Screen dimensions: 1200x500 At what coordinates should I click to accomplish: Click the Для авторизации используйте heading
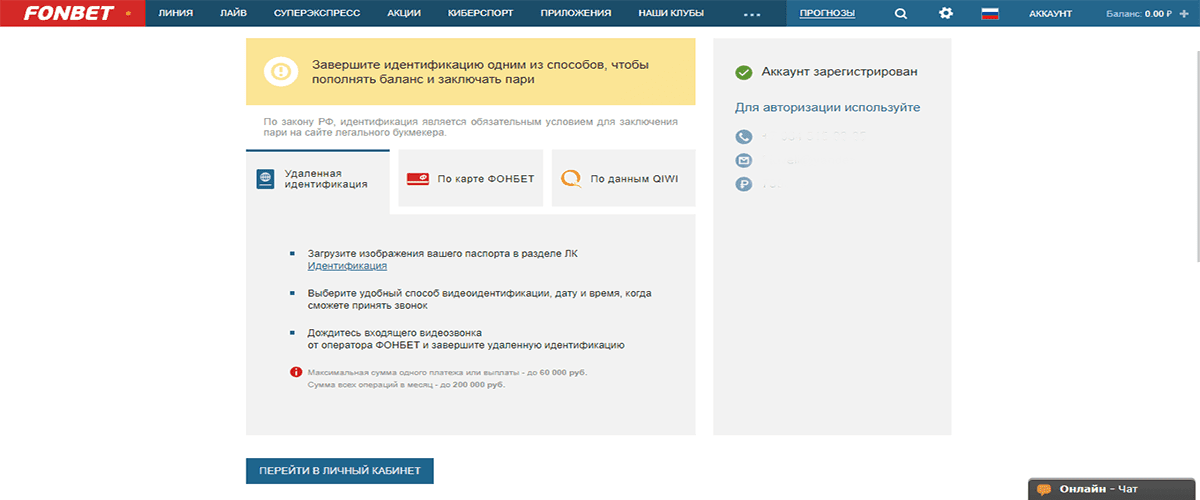[828, 107]
